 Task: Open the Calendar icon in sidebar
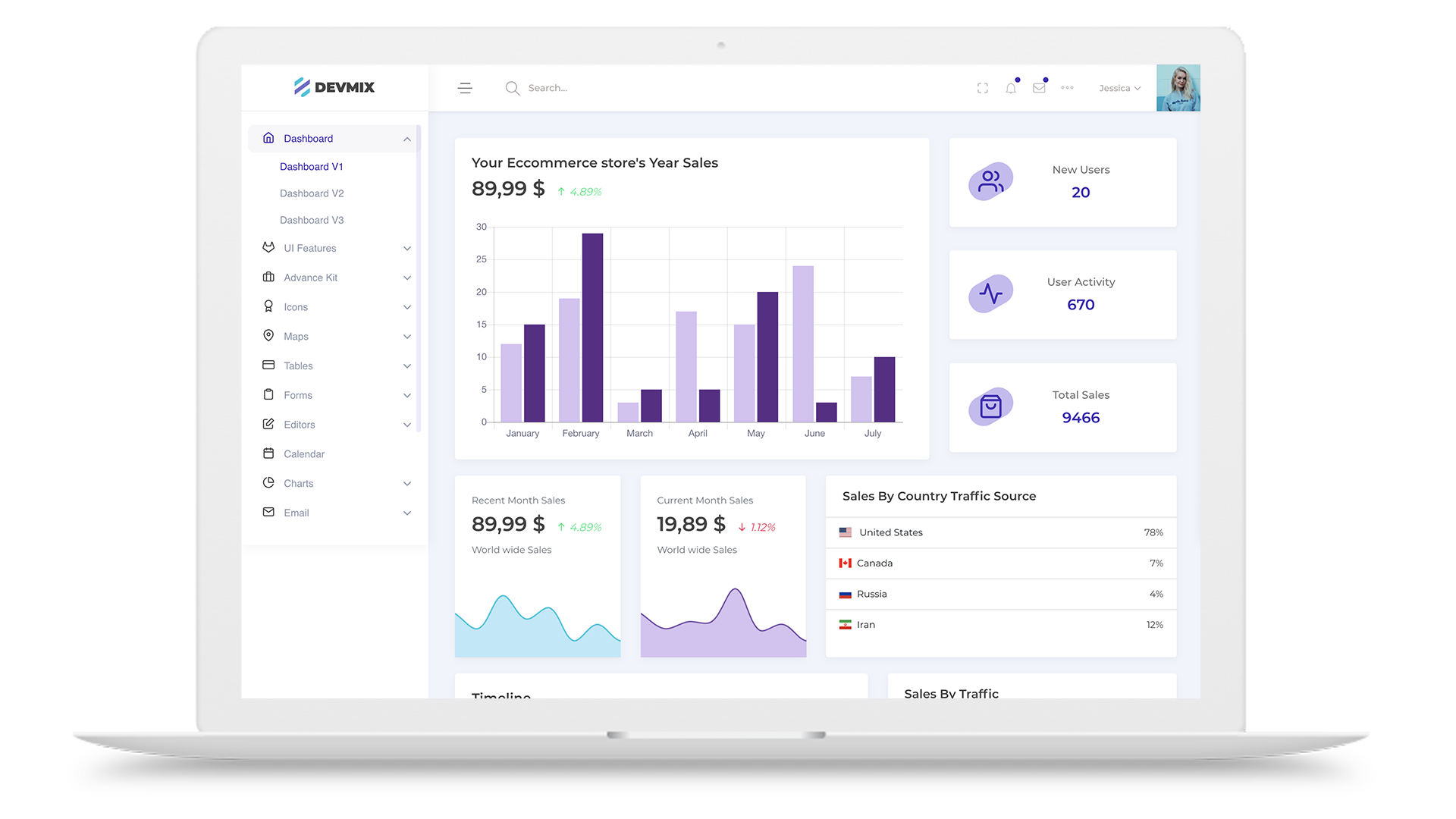click(x=268, y=453)
